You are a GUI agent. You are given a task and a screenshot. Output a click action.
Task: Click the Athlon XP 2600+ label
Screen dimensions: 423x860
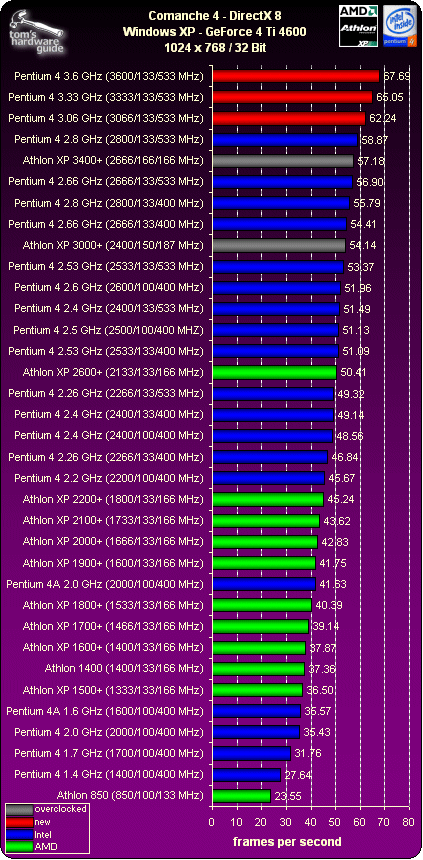coord(114,372)
